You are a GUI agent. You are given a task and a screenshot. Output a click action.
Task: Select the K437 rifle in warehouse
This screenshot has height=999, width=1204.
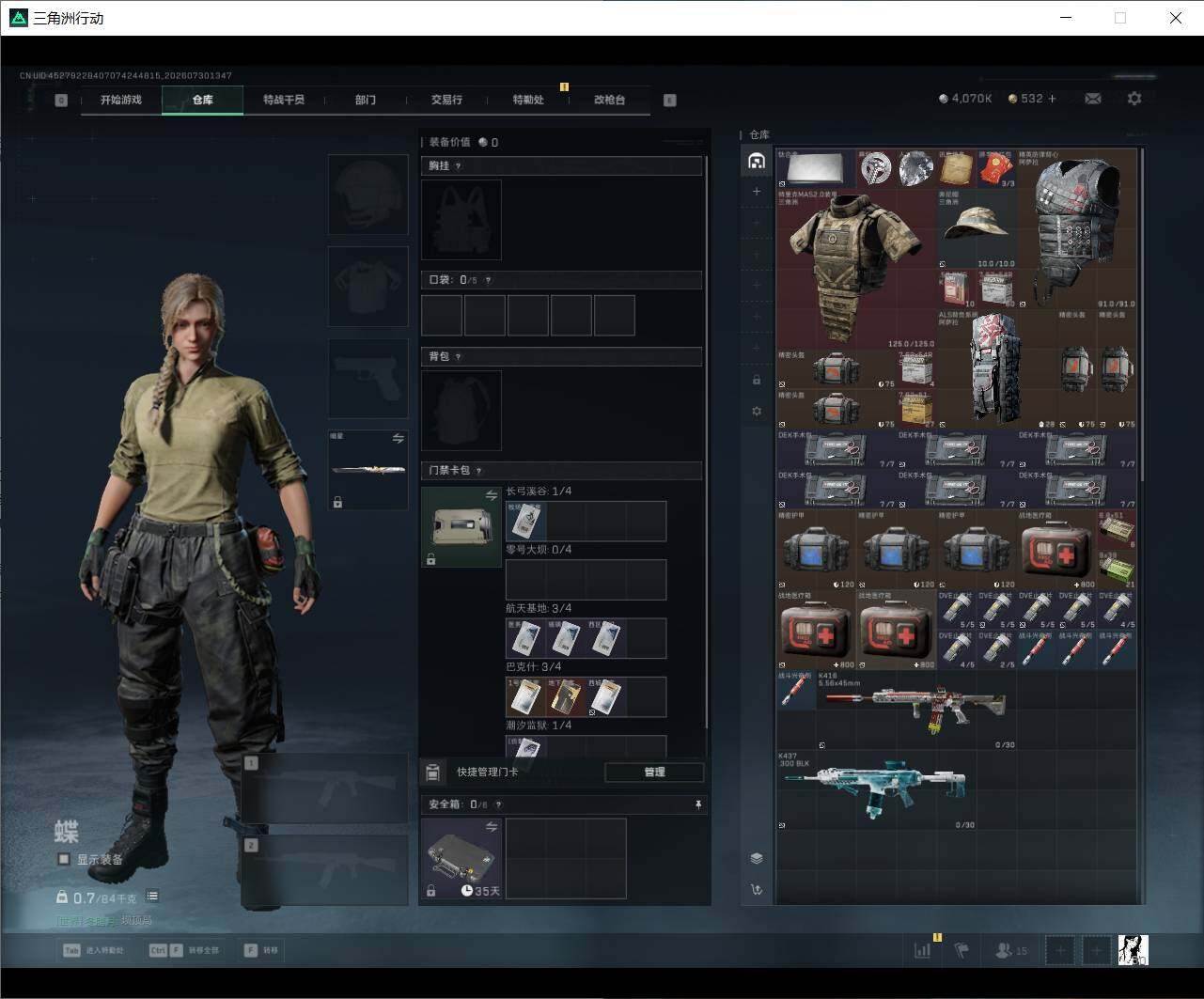[x=877, y=790]
